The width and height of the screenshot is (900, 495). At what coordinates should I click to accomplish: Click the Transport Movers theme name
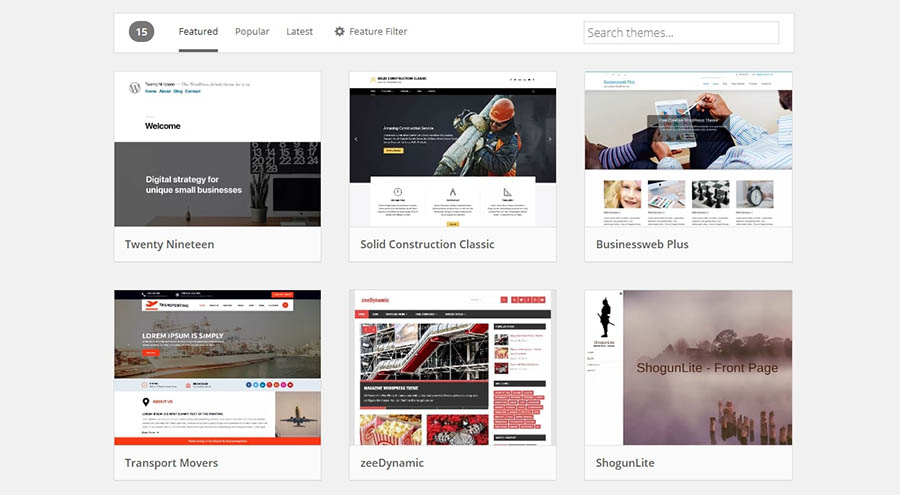click(x=171, y=463)
